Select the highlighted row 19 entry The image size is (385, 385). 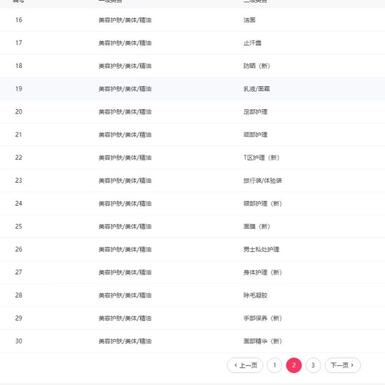(x=192, y=89)
